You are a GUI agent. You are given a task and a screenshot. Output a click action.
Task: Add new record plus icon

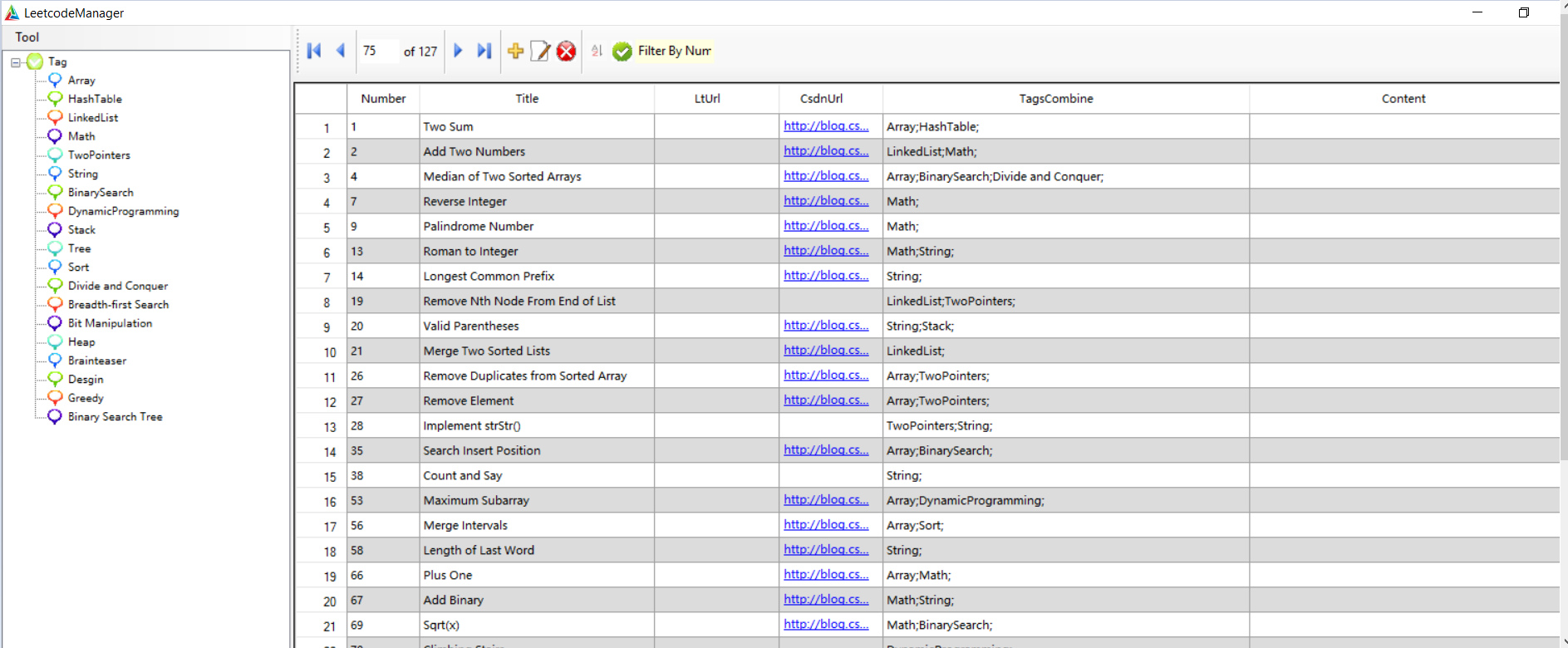click(x=515, y=51)
